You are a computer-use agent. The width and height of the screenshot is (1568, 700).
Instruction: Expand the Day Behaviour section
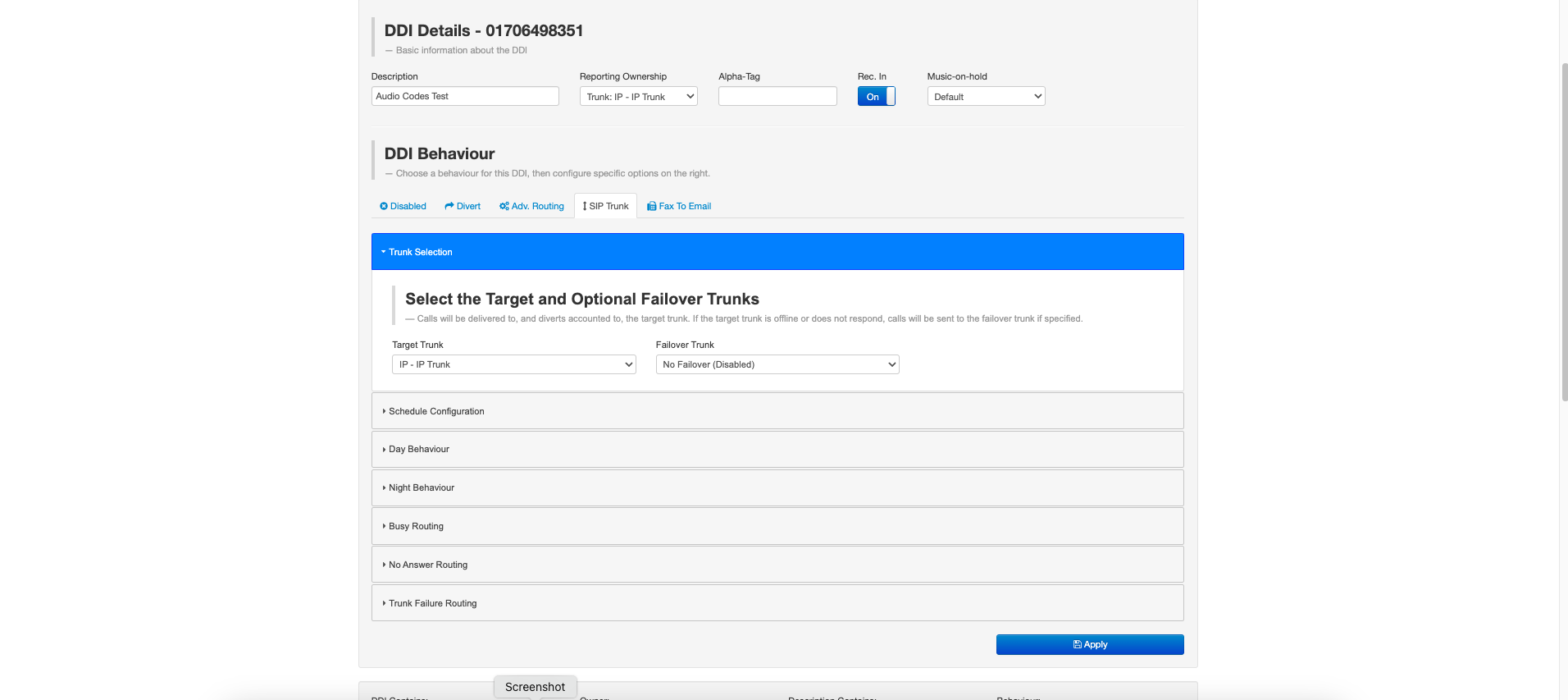coord(418,449)
